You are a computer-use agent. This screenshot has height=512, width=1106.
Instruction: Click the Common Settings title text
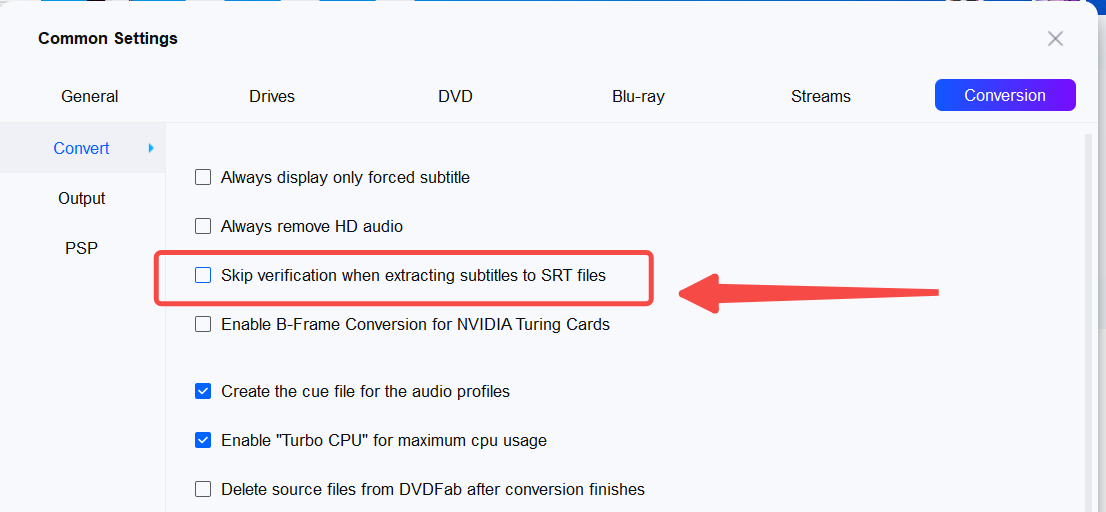(x=108, y=39)
